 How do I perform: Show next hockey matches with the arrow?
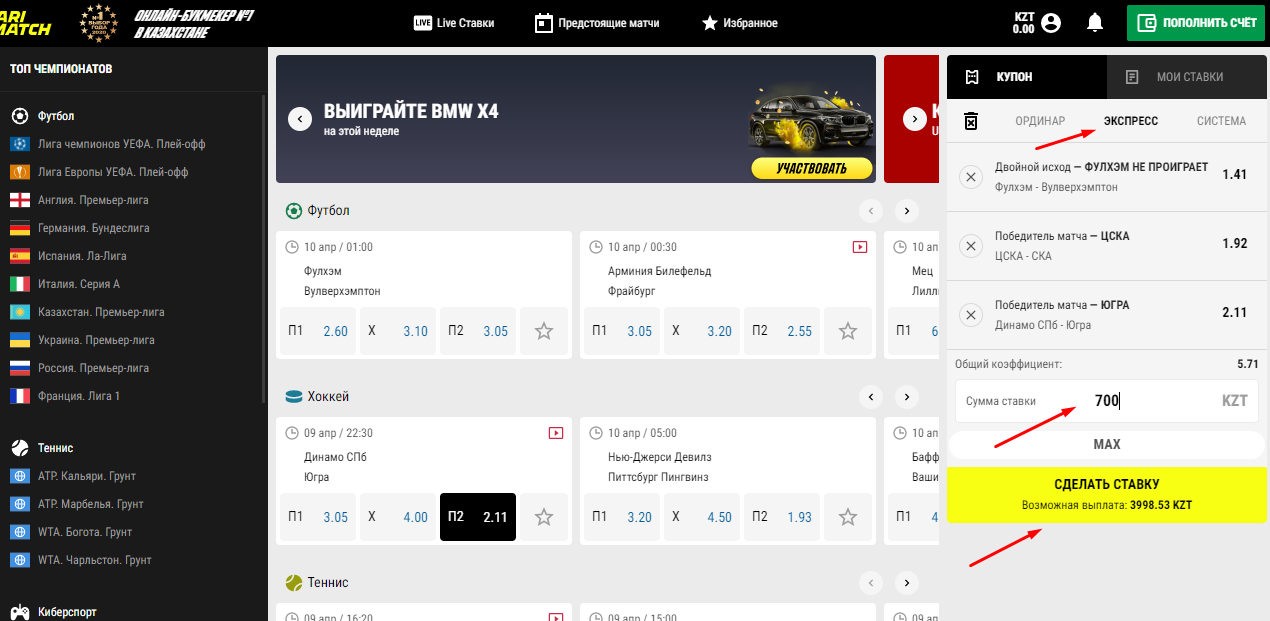(x=906, y=397)
